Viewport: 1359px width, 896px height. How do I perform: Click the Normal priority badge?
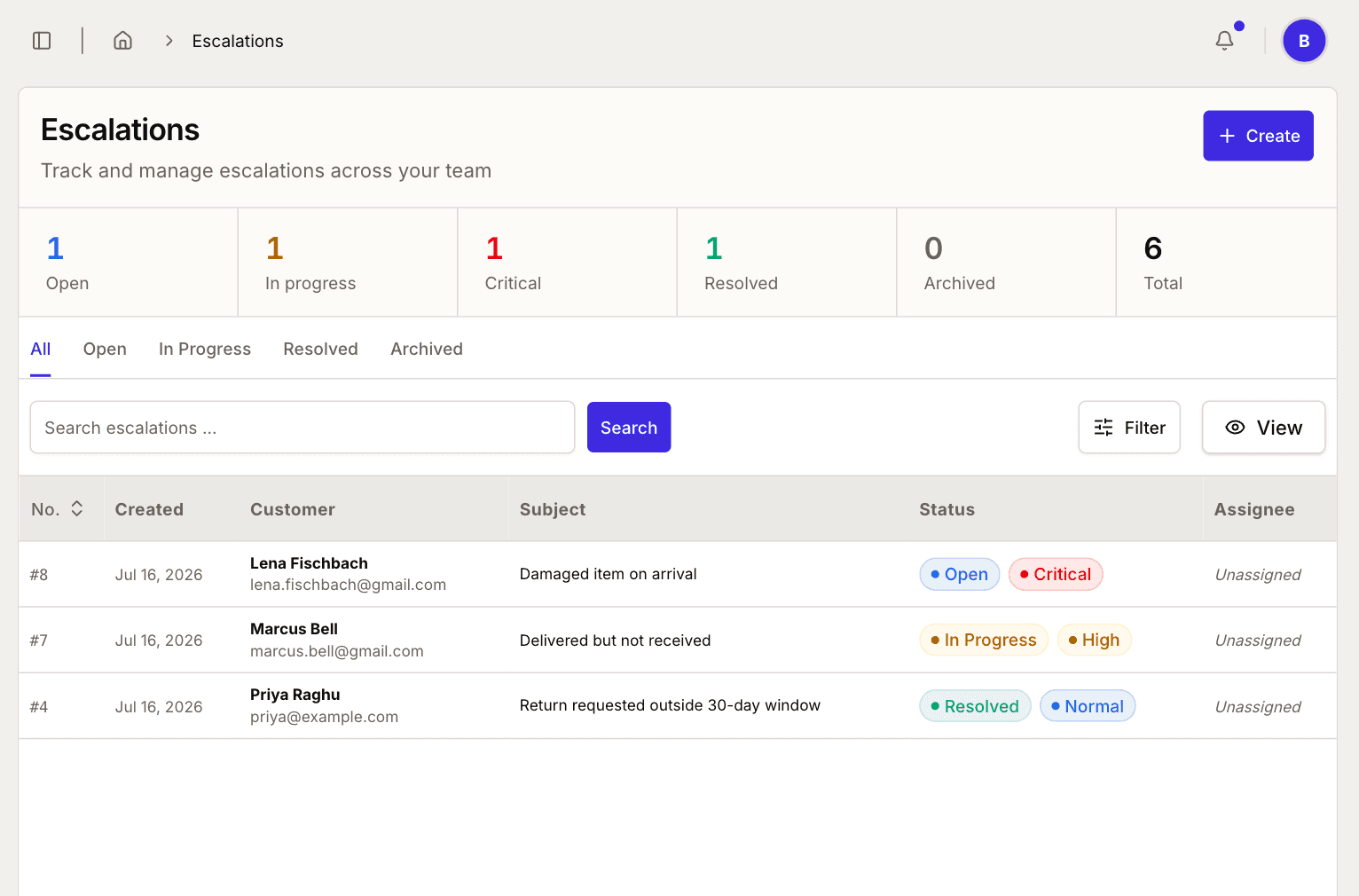coord(1088,706)
